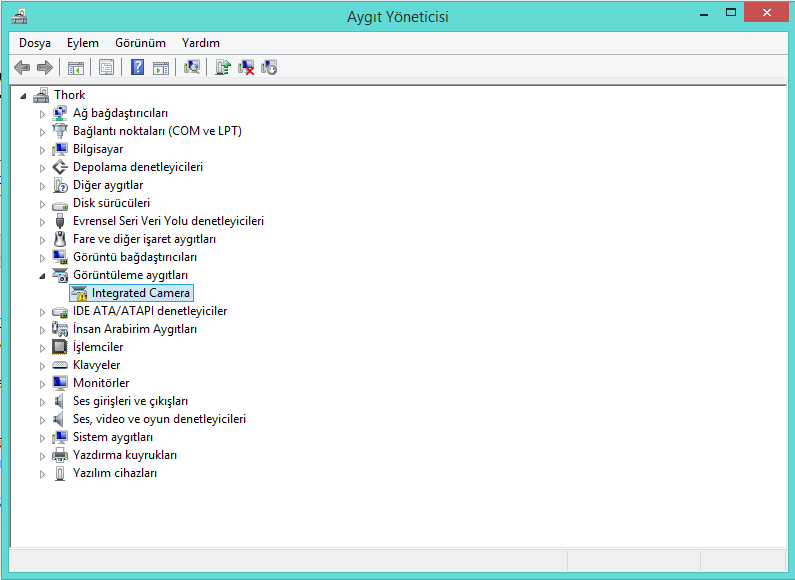This screenshot has height=580, width=795.
Task: Click the Bağlantı noktaları port icon
Action: click(x=60, y=131)
